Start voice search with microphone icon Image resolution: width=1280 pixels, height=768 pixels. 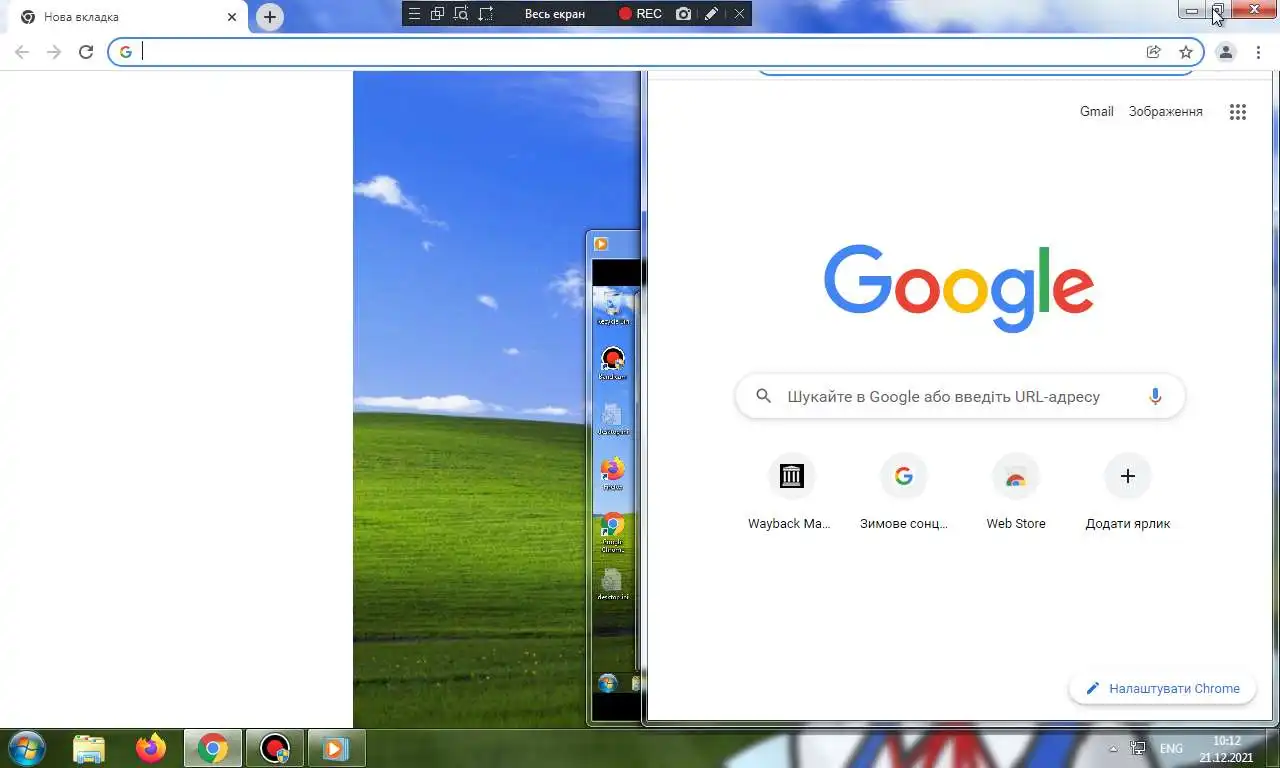click(x=1155, y=396)
